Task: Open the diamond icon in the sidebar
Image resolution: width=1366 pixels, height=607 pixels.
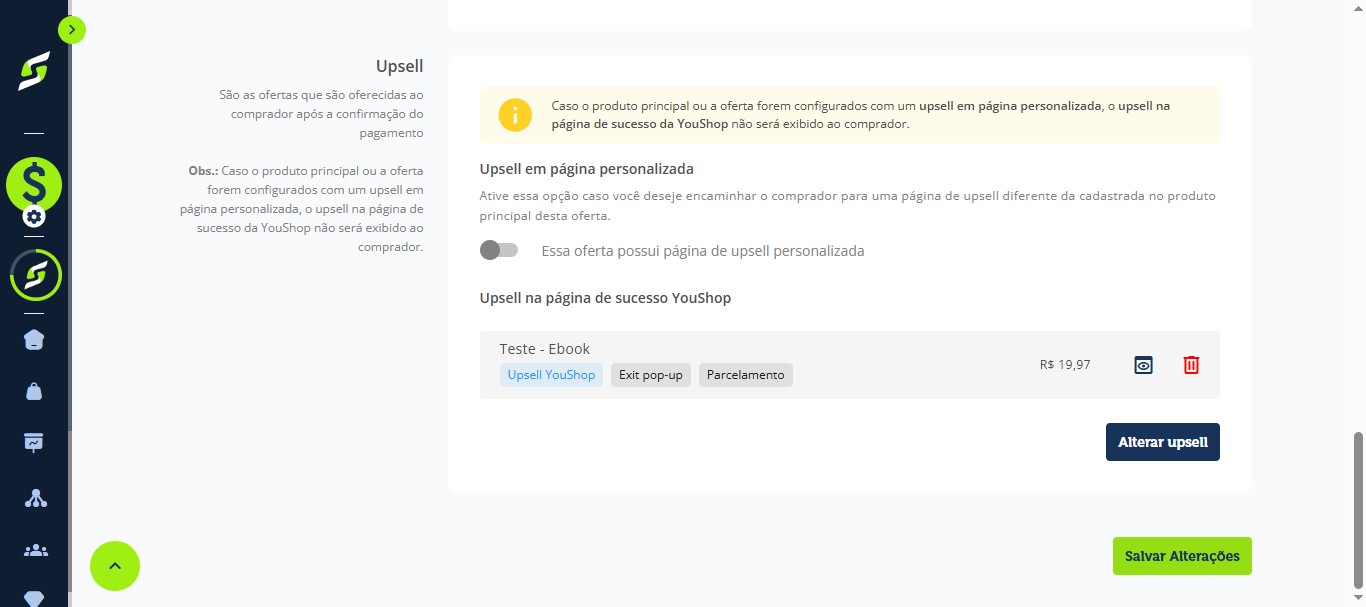Action: click(x=34, y=598)
